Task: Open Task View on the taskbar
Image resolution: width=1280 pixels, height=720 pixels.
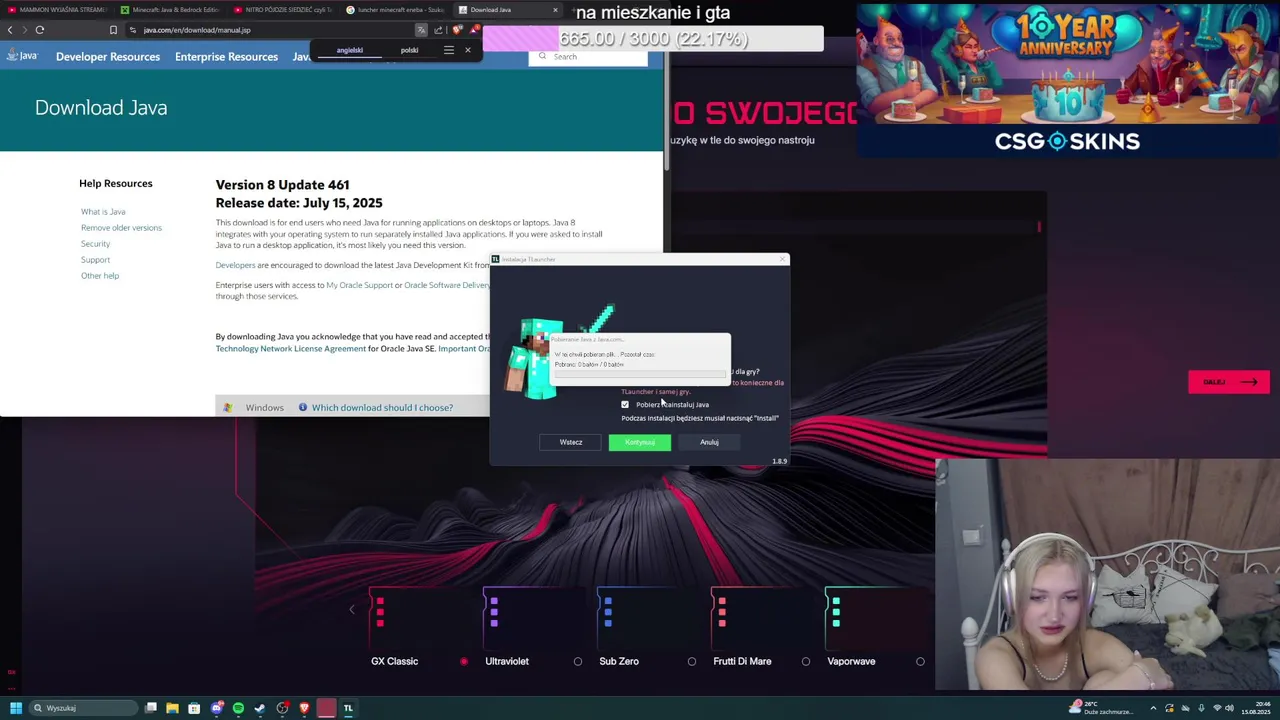Action: pyautogui.click(x=151, y=708)
